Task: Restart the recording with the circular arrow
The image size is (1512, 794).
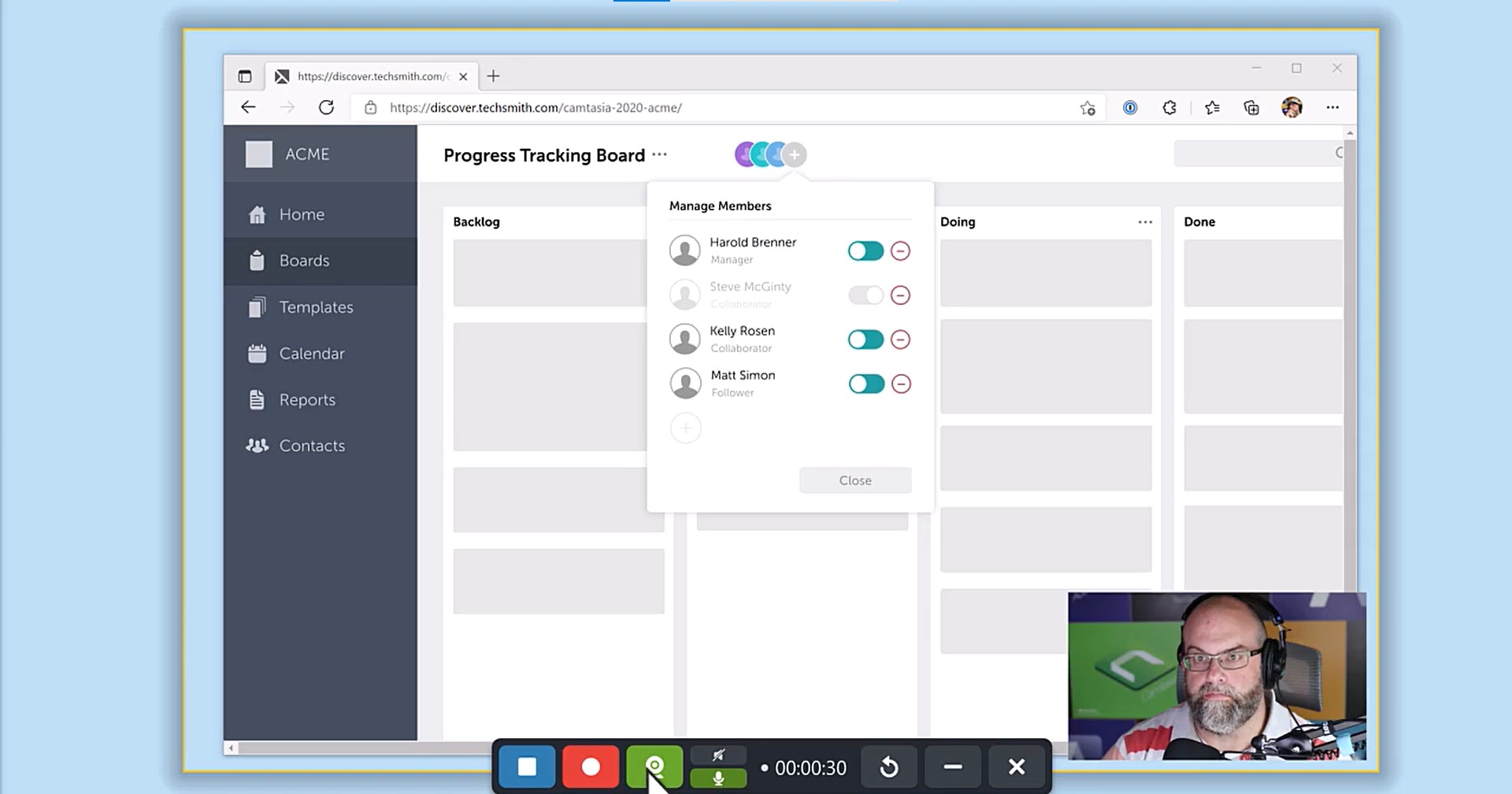Action: point(889,766)
